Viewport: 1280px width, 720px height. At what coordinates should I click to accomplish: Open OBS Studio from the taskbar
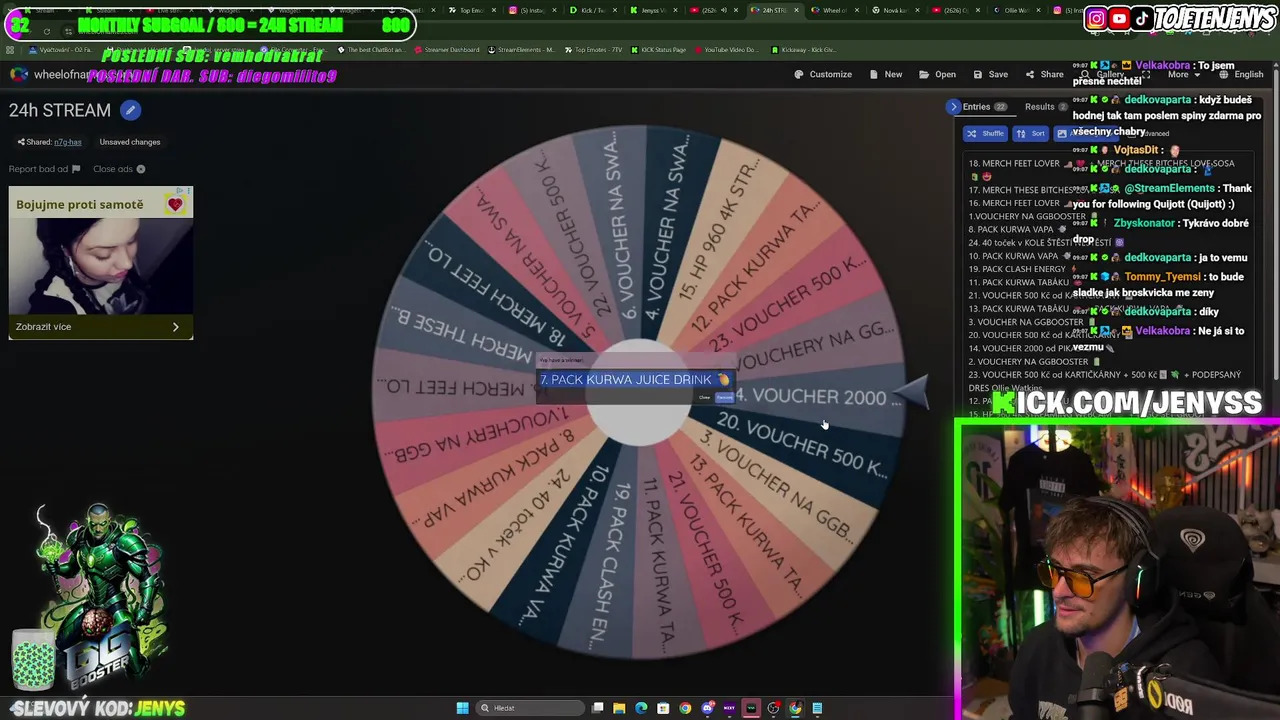coord(773,708)
